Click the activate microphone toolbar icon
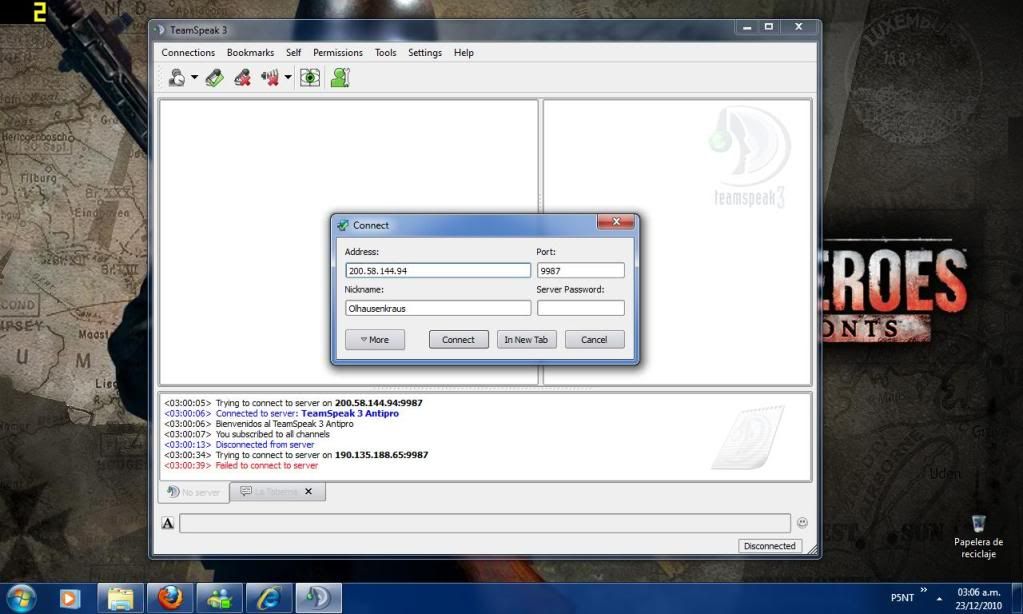 click(x=215, y=78)
